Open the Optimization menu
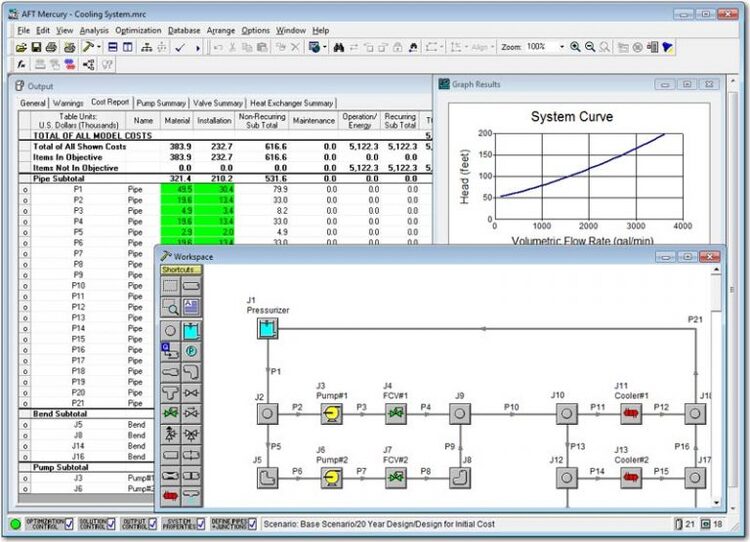Image resolution: width=750 pixels, height=542 pixels. tap(137, 31)
